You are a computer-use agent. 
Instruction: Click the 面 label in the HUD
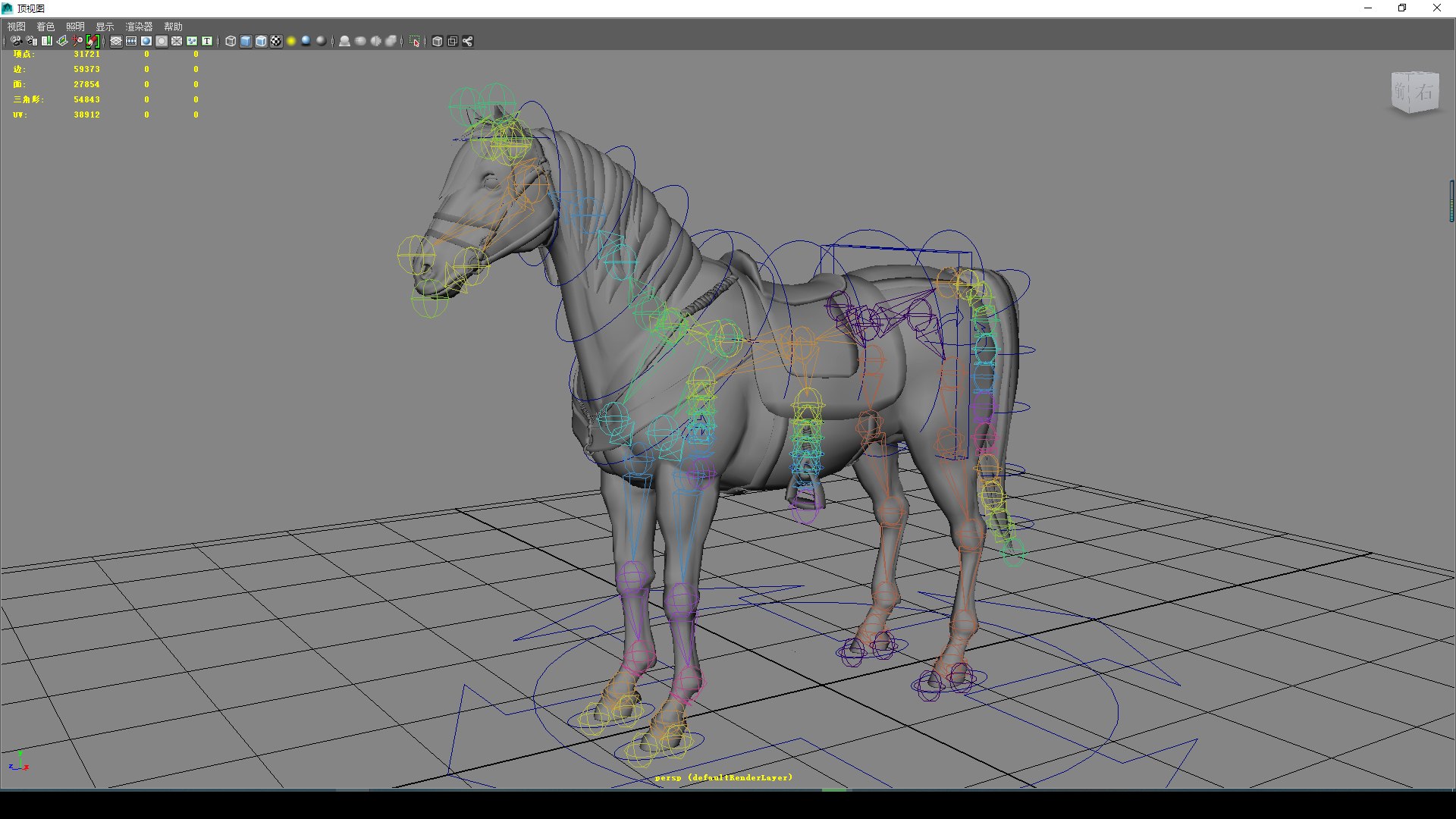(19, 84)
